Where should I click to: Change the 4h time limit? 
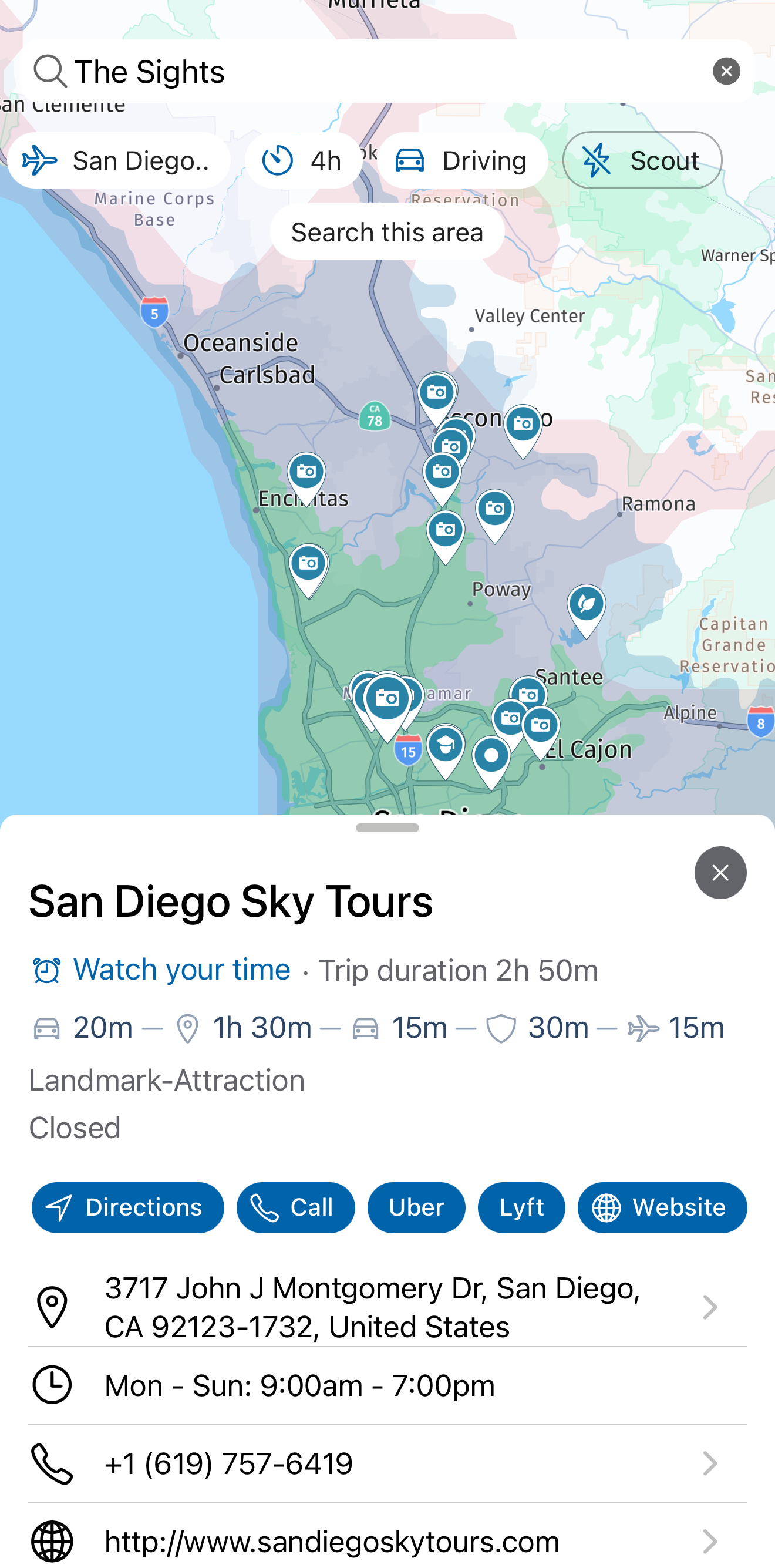[x=303, y=161]
